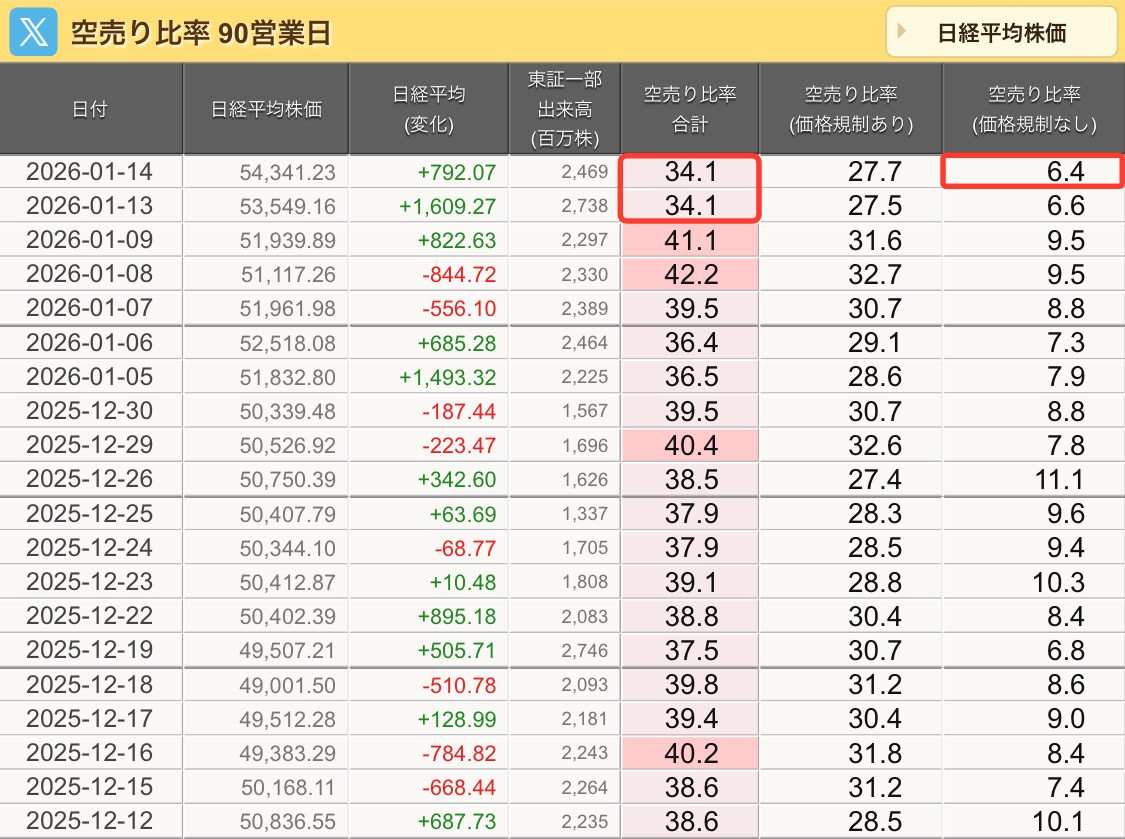1125x839 pixels.
Task: Select the date 2026-01-14 in the table
Action: [91, 170]
